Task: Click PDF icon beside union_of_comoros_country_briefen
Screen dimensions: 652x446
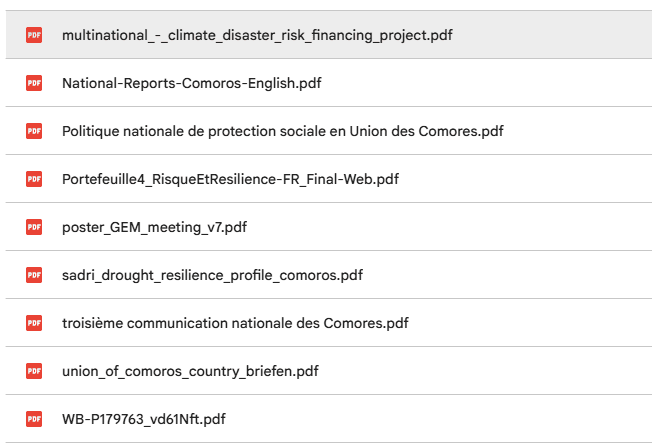Action: click(34, 371)
